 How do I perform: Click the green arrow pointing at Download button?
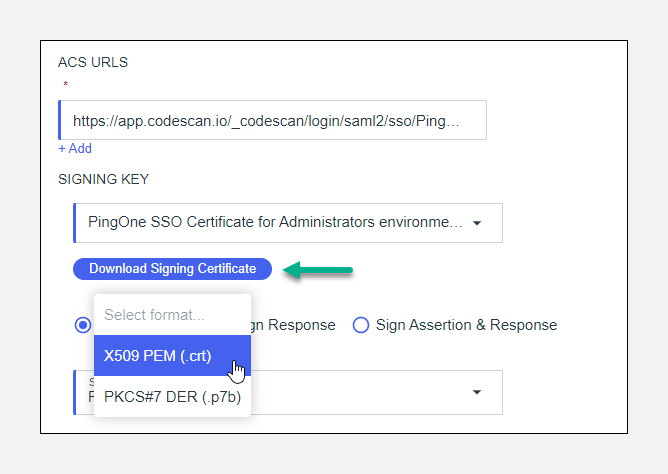[318, 268]
